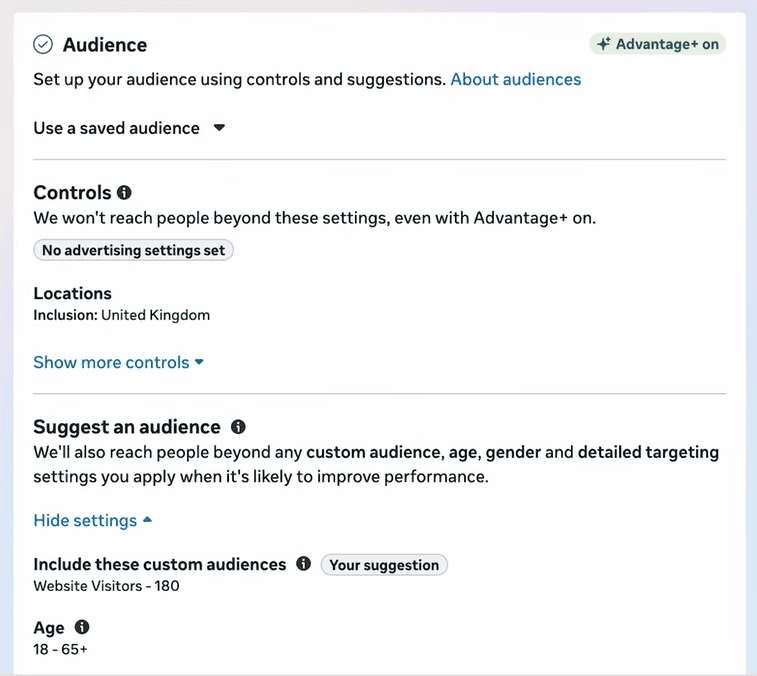
Task: Click the Advantage+ on sparkle badge
Action: [x=657, y=44]
